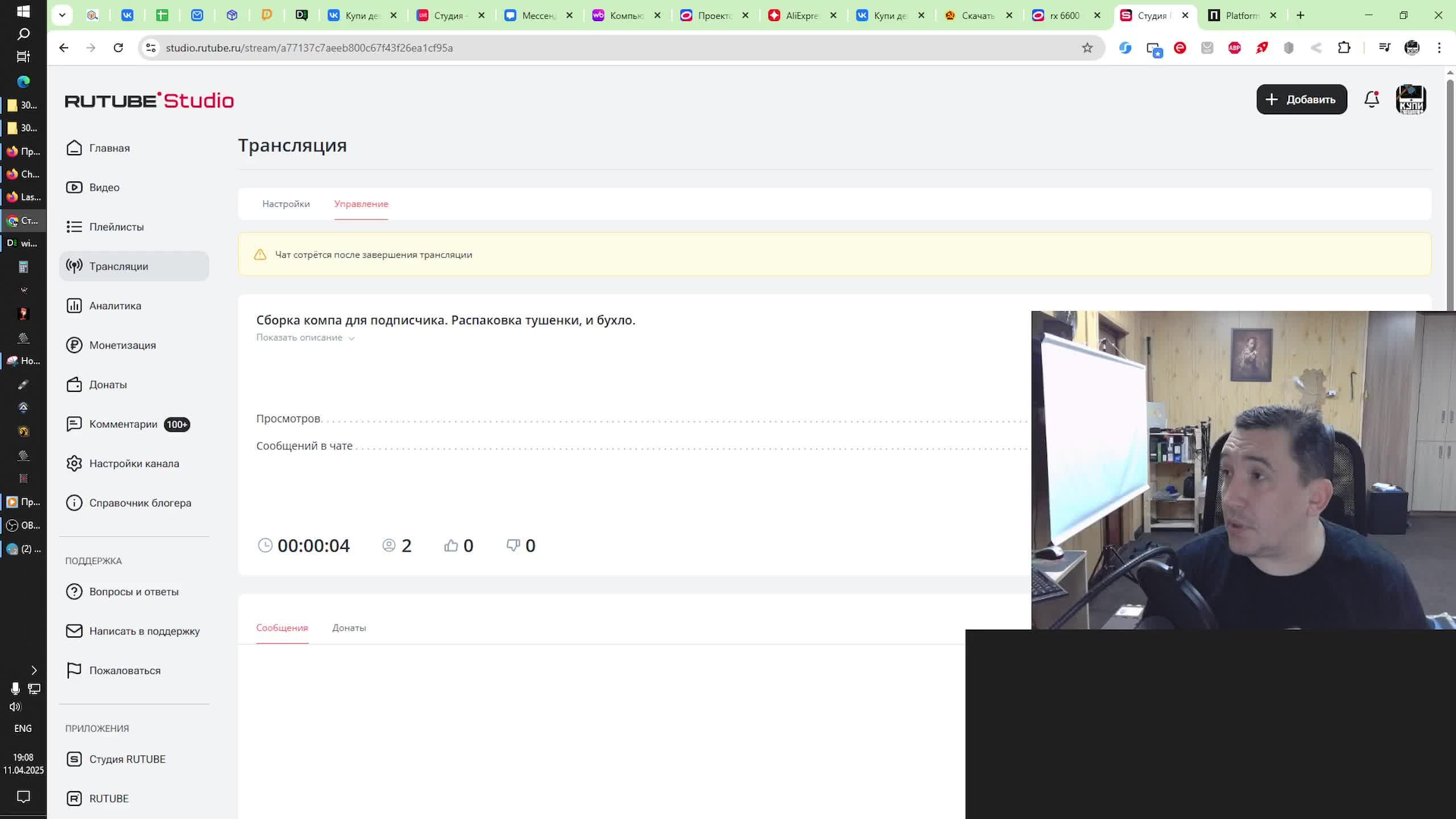
Task: Open Chrome extensions puzzle icon
Action: (x=1343, y=48)
